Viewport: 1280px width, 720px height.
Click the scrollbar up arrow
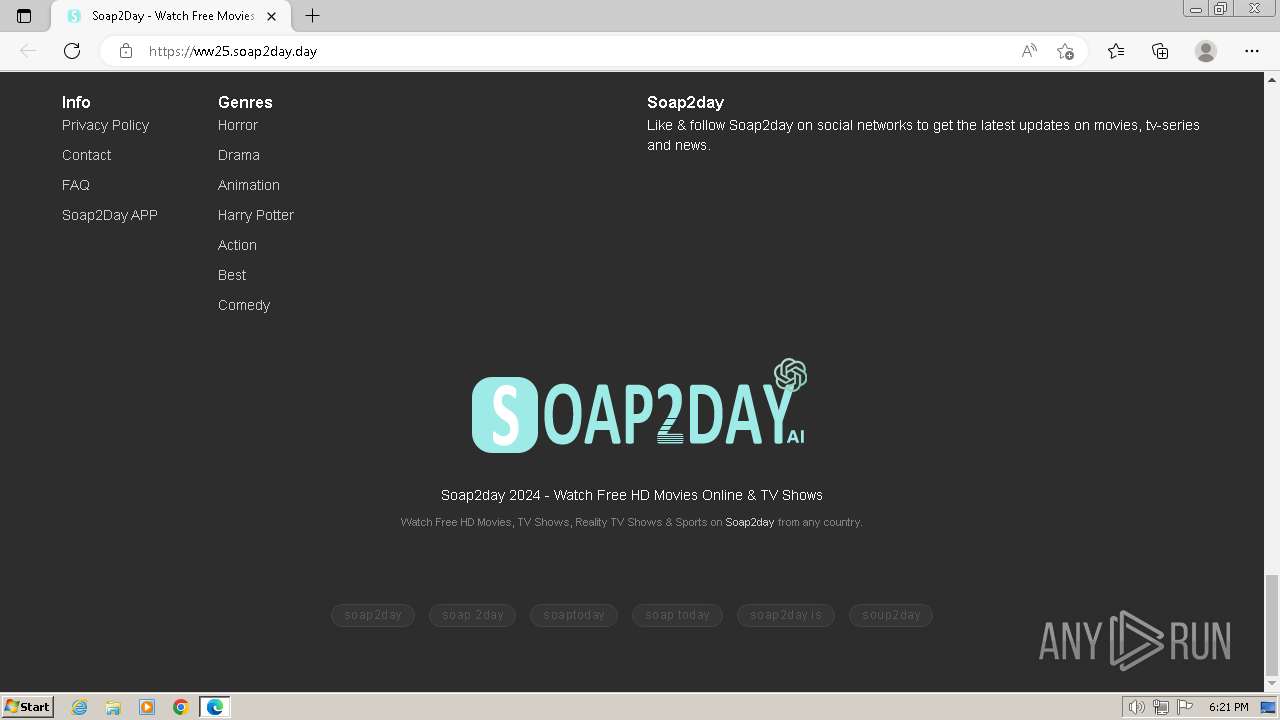[x=1272, y=79]
